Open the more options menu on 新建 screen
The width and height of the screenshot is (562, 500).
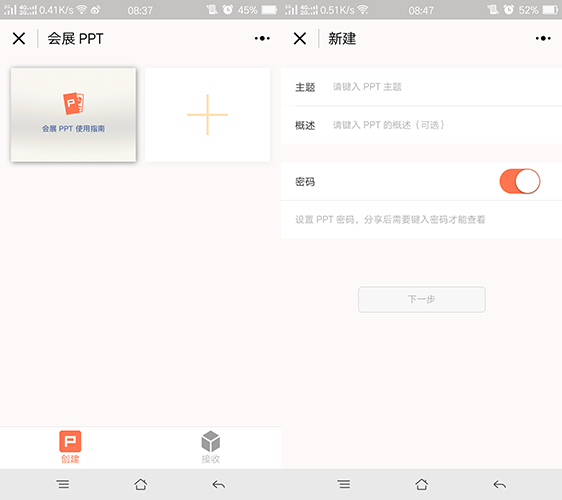click(543, 38)
